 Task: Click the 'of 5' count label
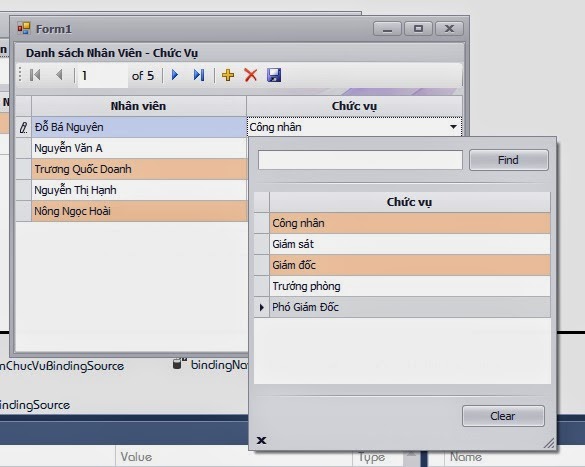point(143,76)
